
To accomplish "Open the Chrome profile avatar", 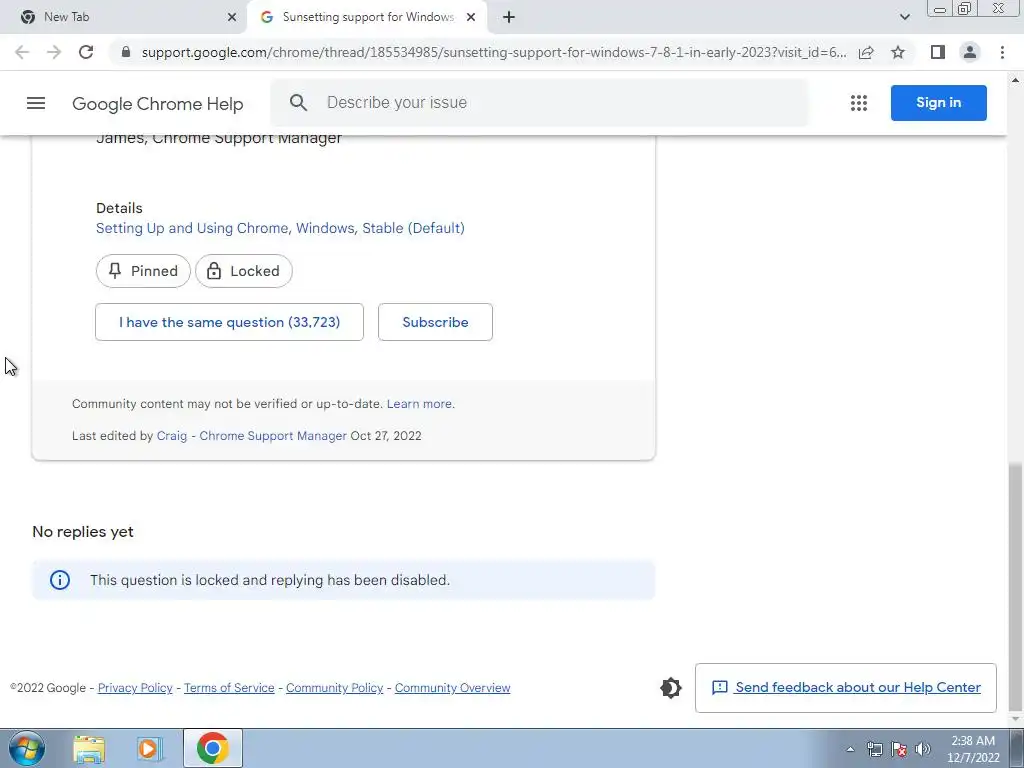I will [x=970, y=52].
